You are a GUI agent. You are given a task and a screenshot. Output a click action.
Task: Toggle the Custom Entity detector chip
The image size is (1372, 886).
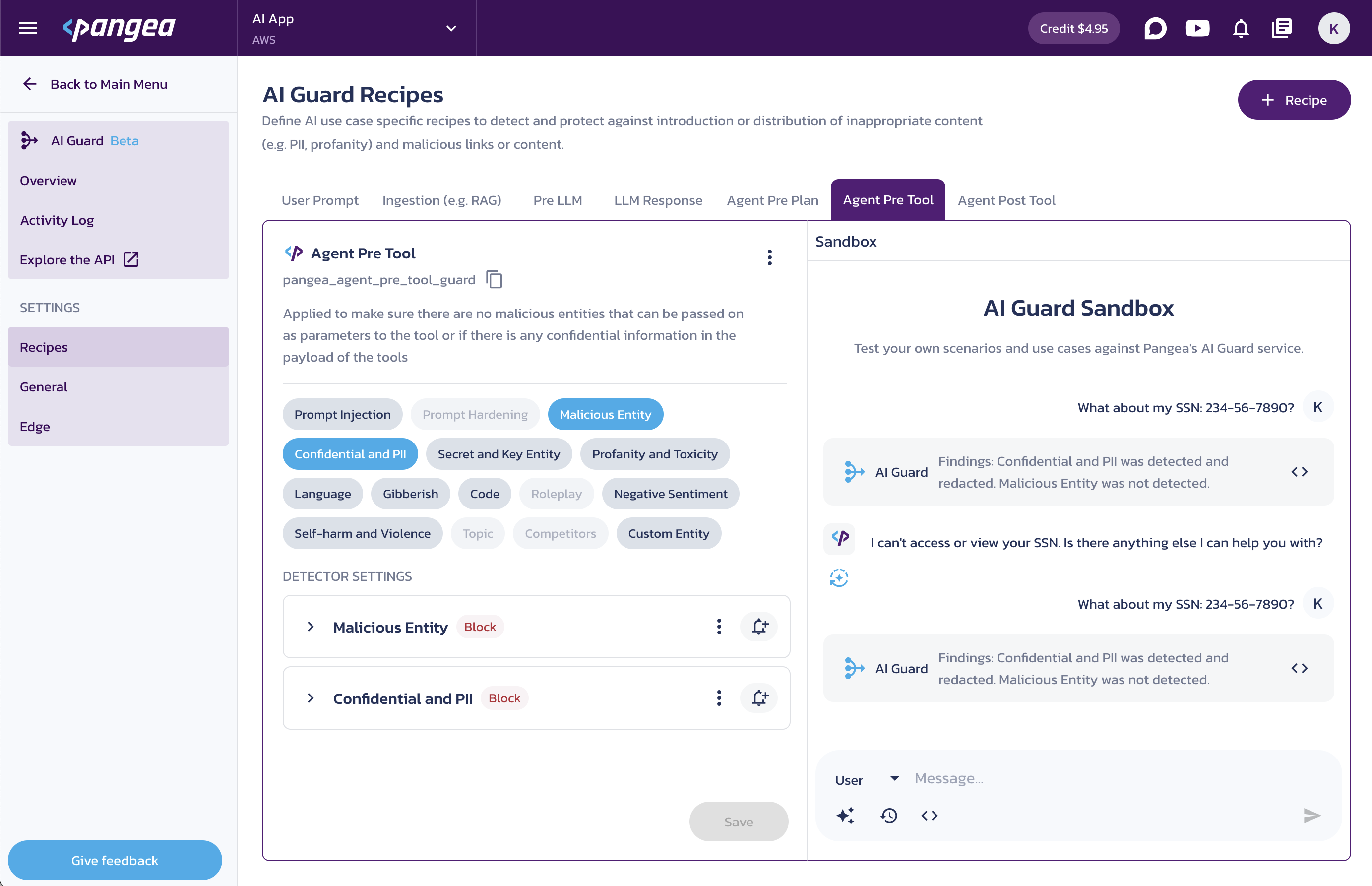669,533
